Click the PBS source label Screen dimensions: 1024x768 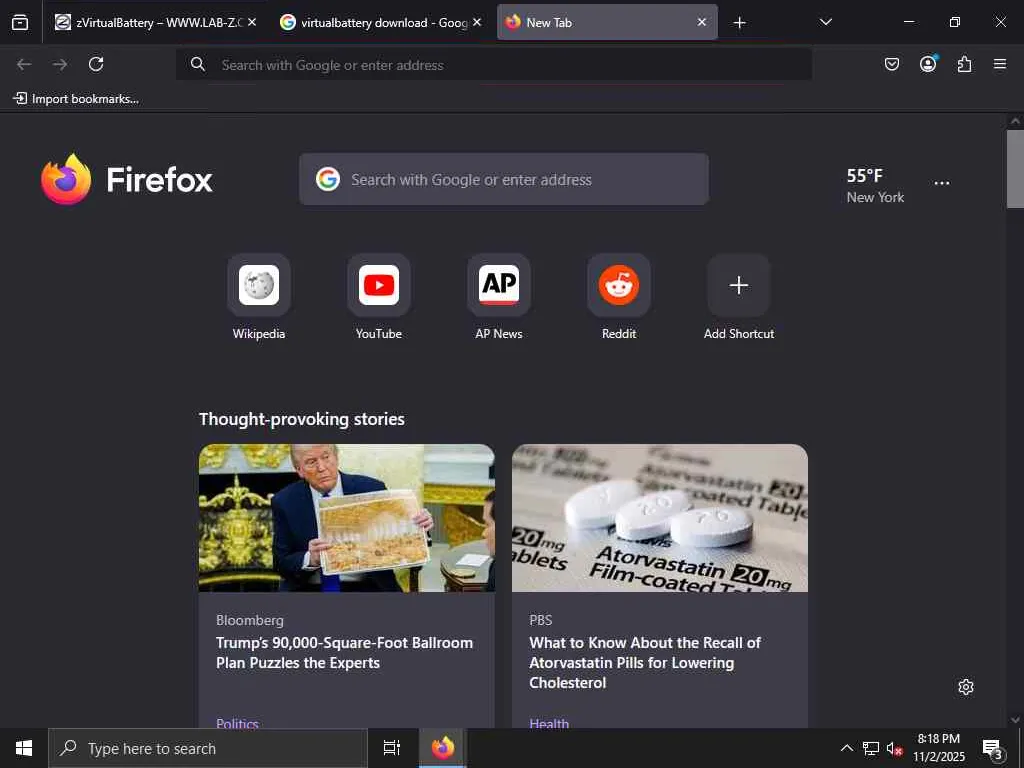tap(541, 620)
